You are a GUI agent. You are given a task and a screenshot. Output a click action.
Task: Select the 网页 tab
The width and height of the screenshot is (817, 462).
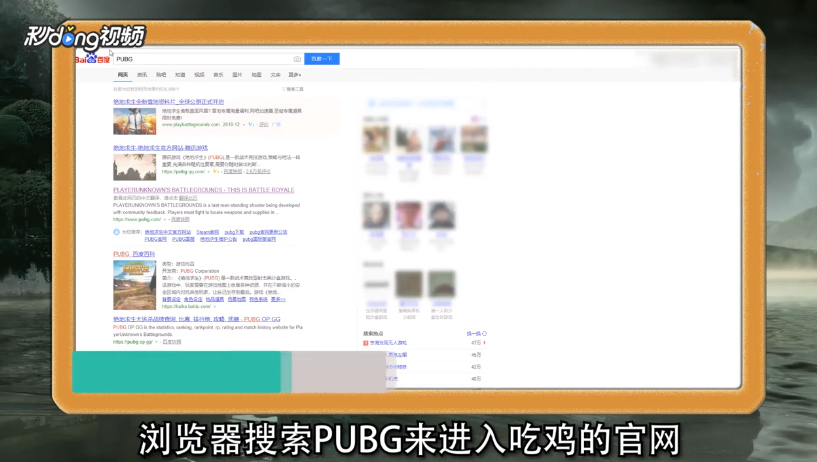[123, 75]
